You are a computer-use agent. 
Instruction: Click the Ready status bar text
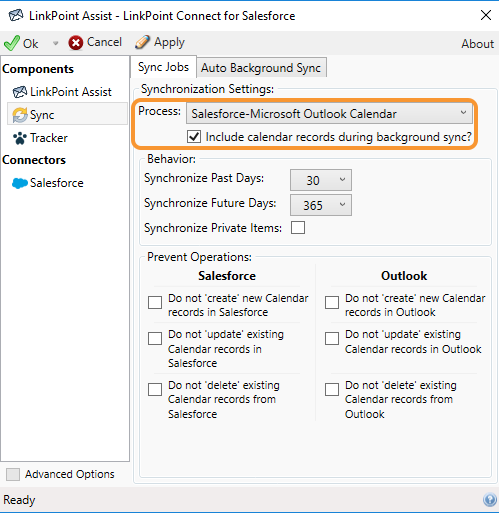click(19, 500)
